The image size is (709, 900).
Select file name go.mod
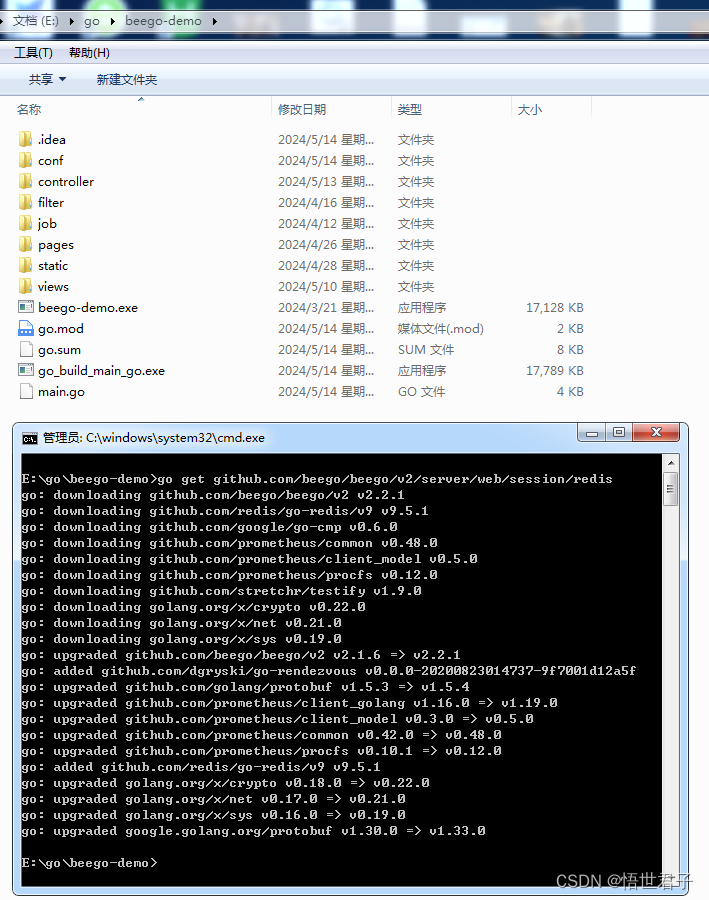61,329
